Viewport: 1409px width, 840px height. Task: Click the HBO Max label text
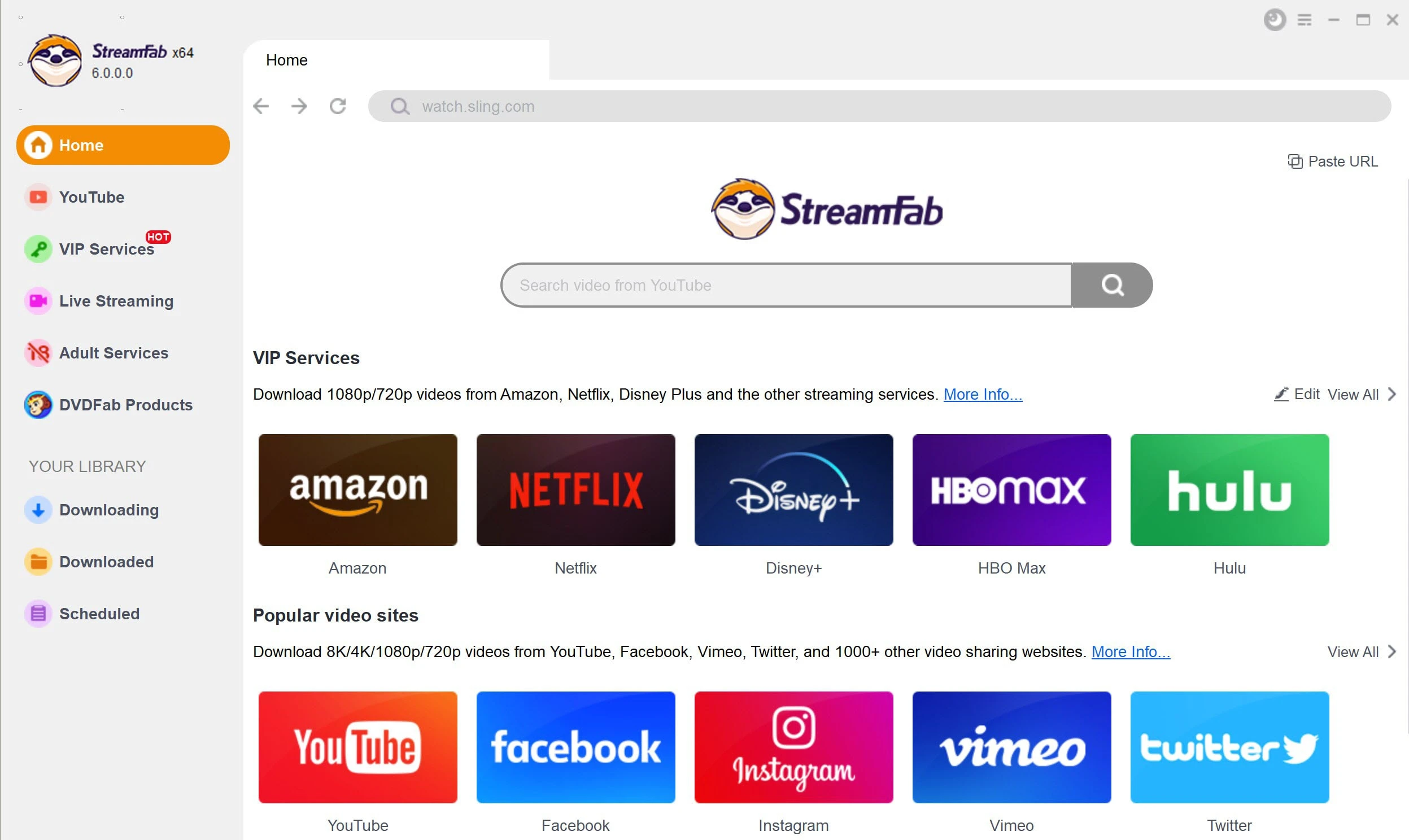pyautogui.click(x=1011, y=568)
